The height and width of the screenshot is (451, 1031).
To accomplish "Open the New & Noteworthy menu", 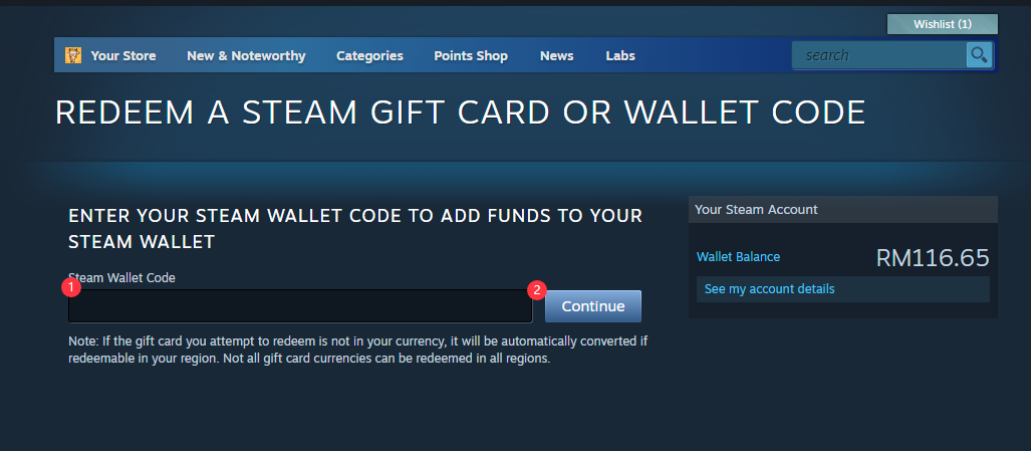I will 246,56.
